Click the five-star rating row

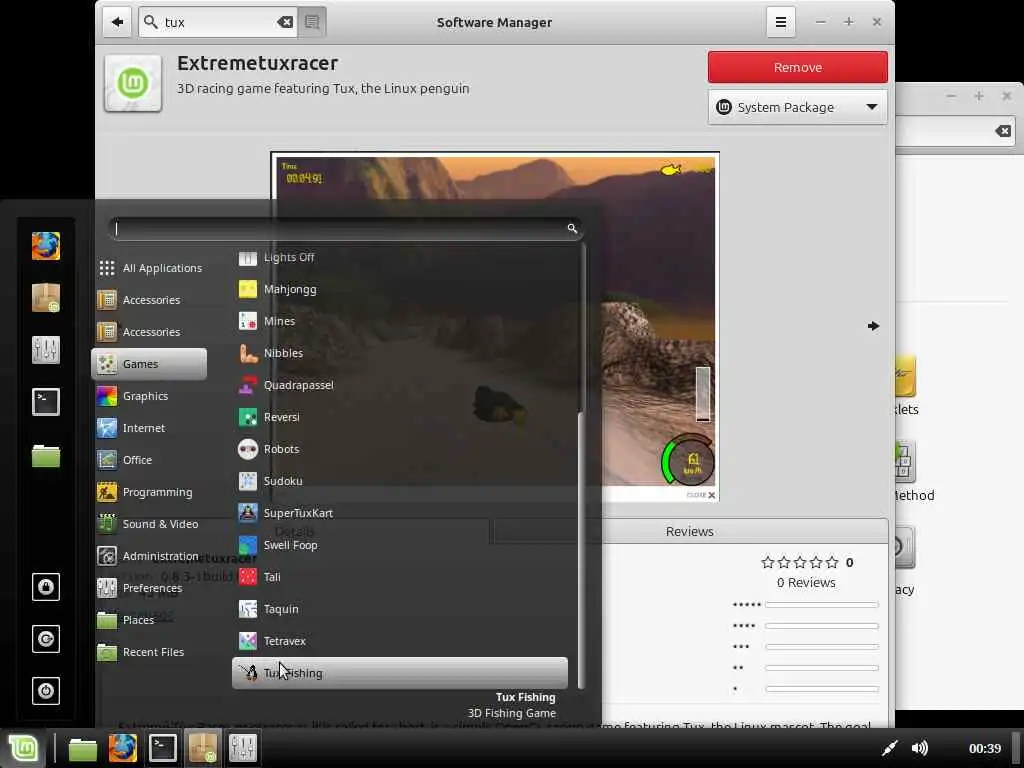click(x=805, y=605)
